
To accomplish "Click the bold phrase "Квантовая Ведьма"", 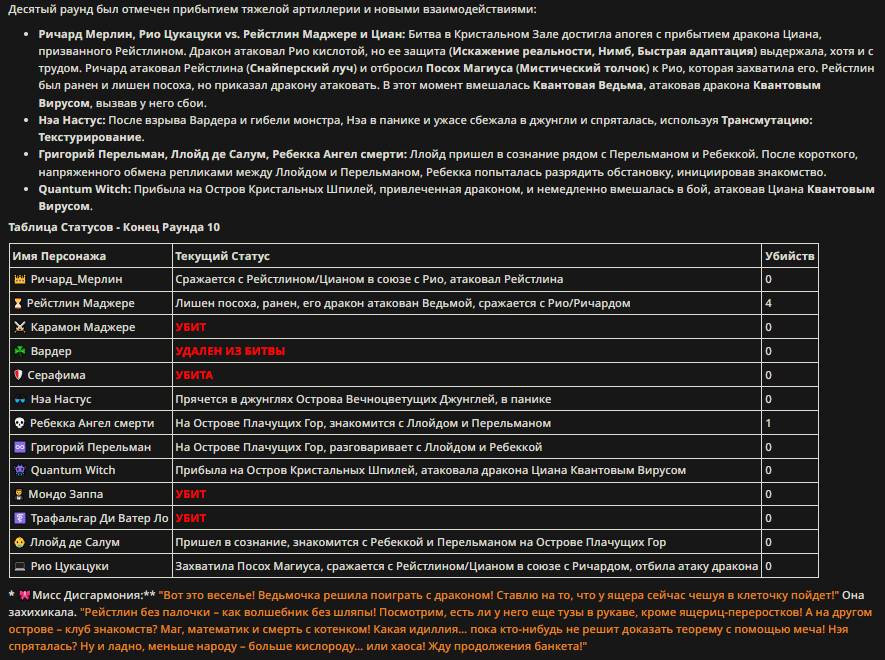I will click(x=588, y=85).
